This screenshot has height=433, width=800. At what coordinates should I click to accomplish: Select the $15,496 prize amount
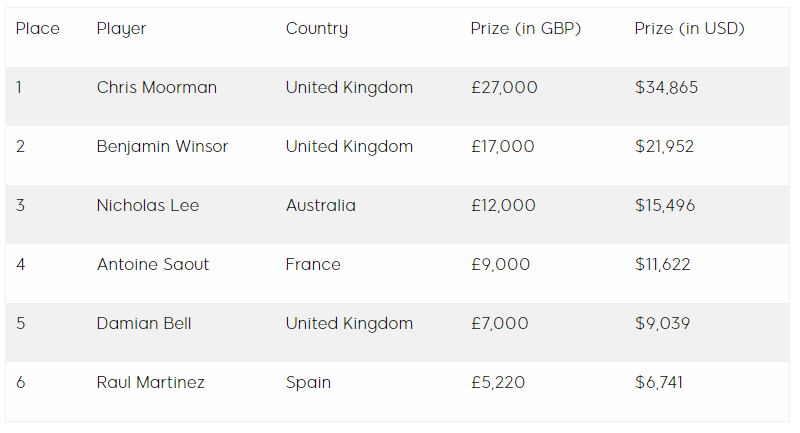pos(664,206)
